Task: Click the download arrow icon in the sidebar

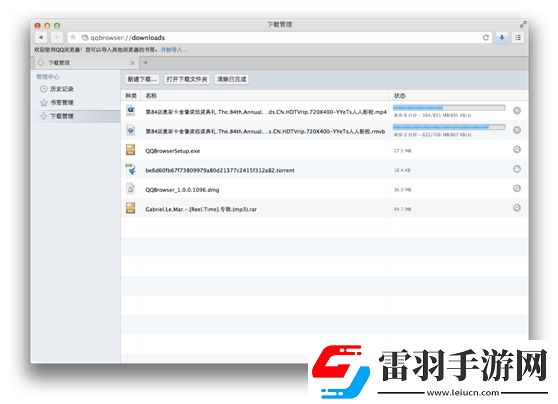Action: click(43, 116)
